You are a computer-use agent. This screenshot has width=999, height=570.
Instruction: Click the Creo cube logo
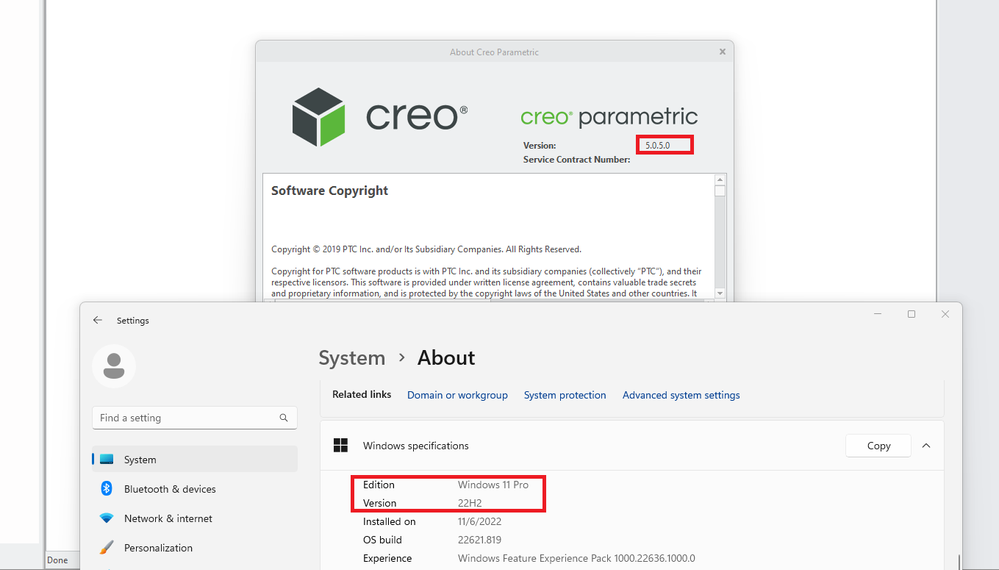(319, 117)
